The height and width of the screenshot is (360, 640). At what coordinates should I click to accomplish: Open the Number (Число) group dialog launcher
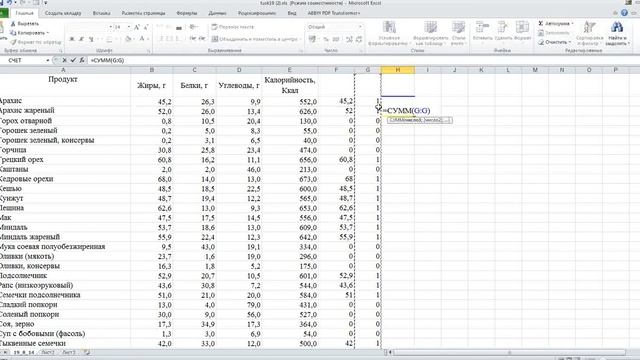[362, 51]
